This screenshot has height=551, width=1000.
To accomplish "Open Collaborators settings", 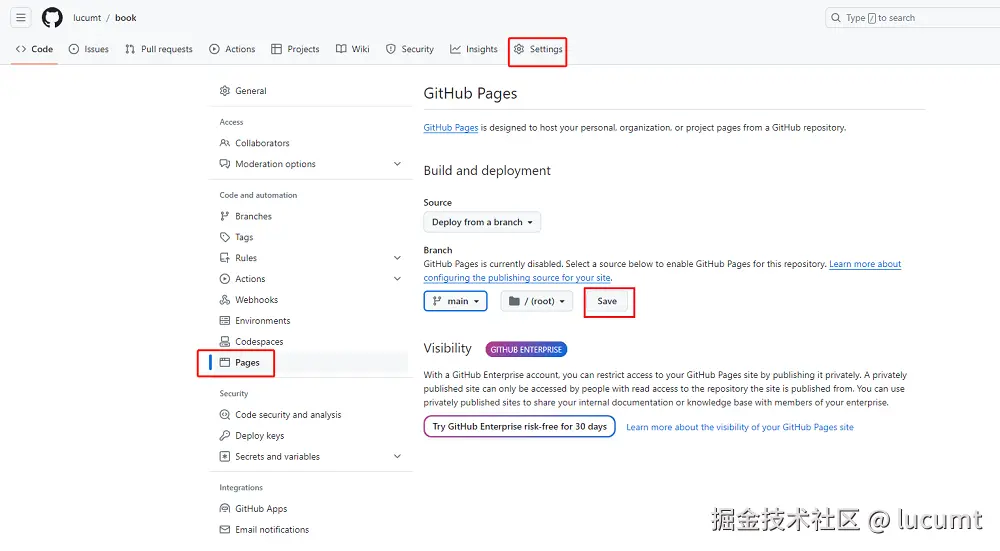I will tap(262, 143).
